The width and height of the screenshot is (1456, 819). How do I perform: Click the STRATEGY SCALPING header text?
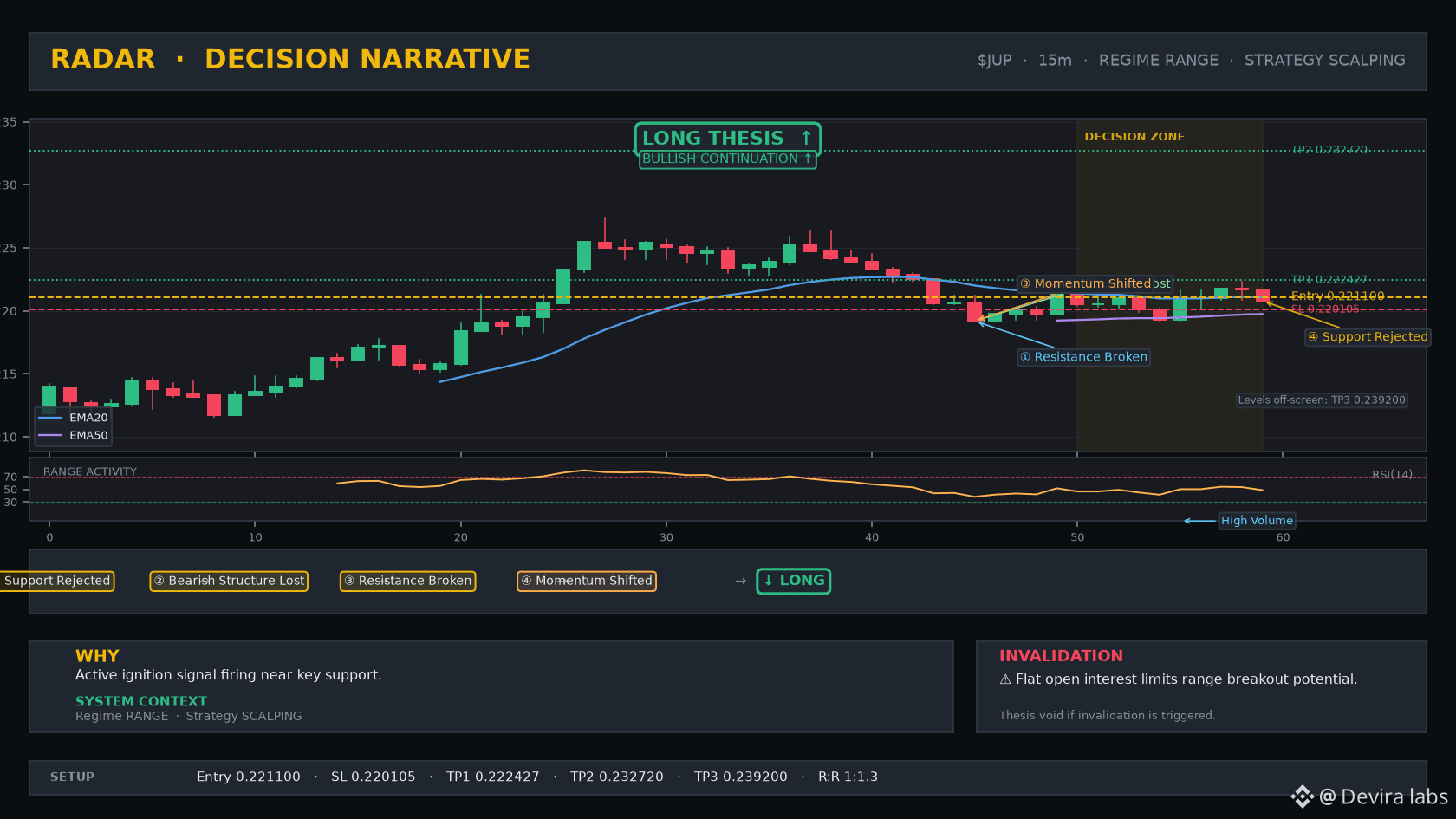(1325, 61)
